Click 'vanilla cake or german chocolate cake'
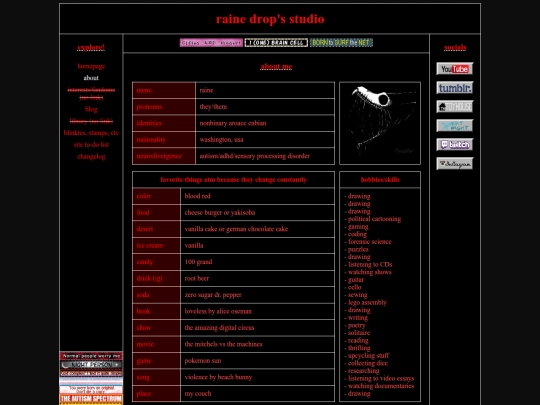Viewport: 540px width, 405px height. pyautogui.click(x=257, y=229)
